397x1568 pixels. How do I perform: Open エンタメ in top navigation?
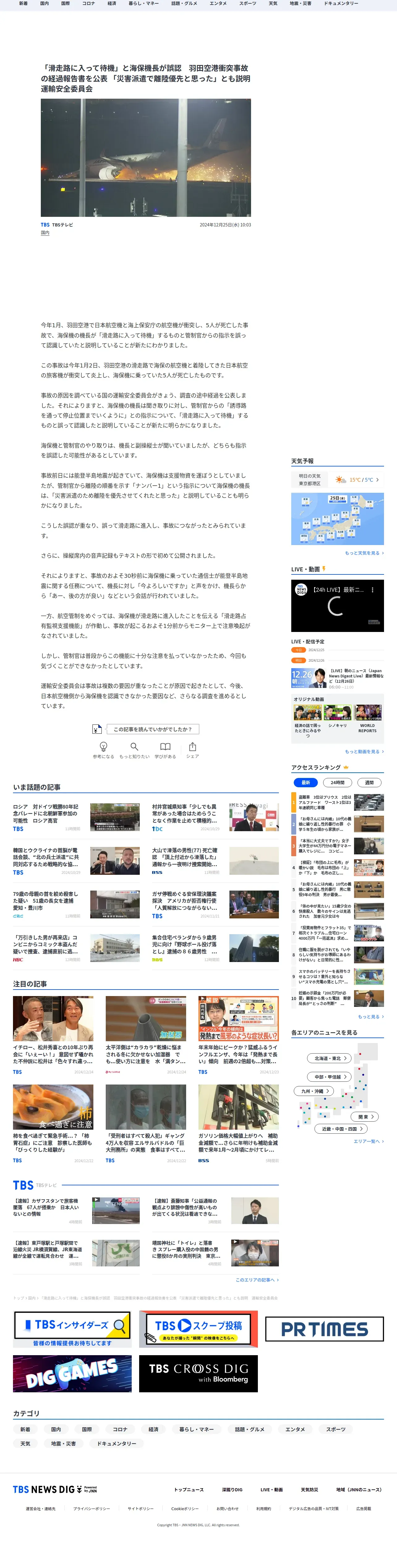point(218,4)
